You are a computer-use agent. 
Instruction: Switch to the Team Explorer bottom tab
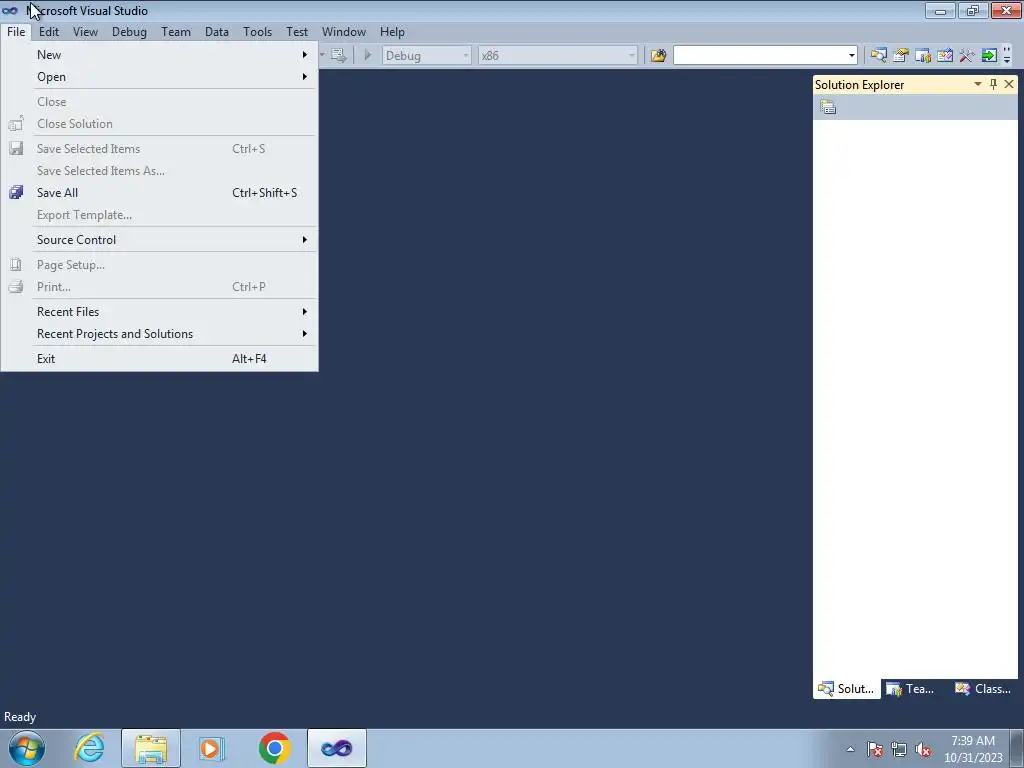click(910, 689)
